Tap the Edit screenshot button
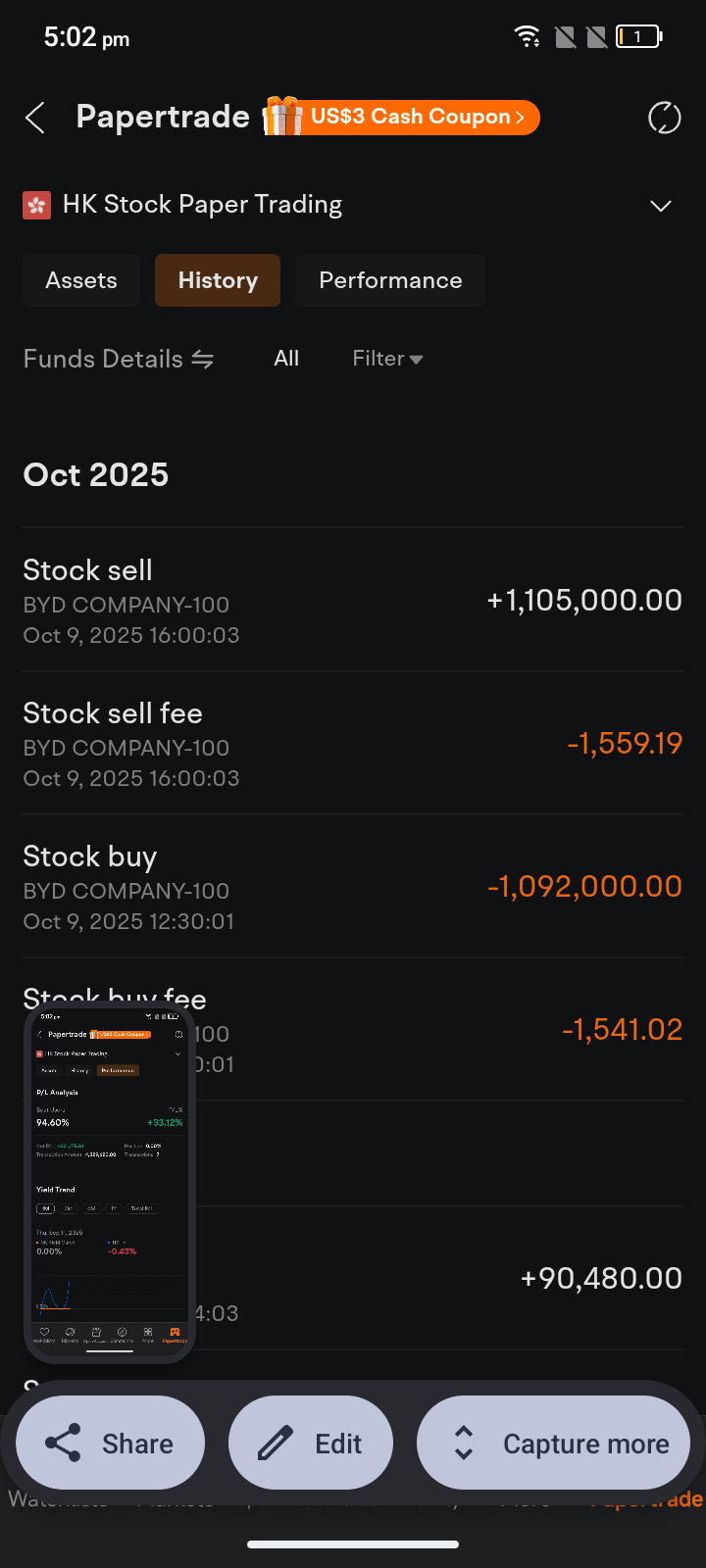706x1568 pixels. coord(311,1444)
